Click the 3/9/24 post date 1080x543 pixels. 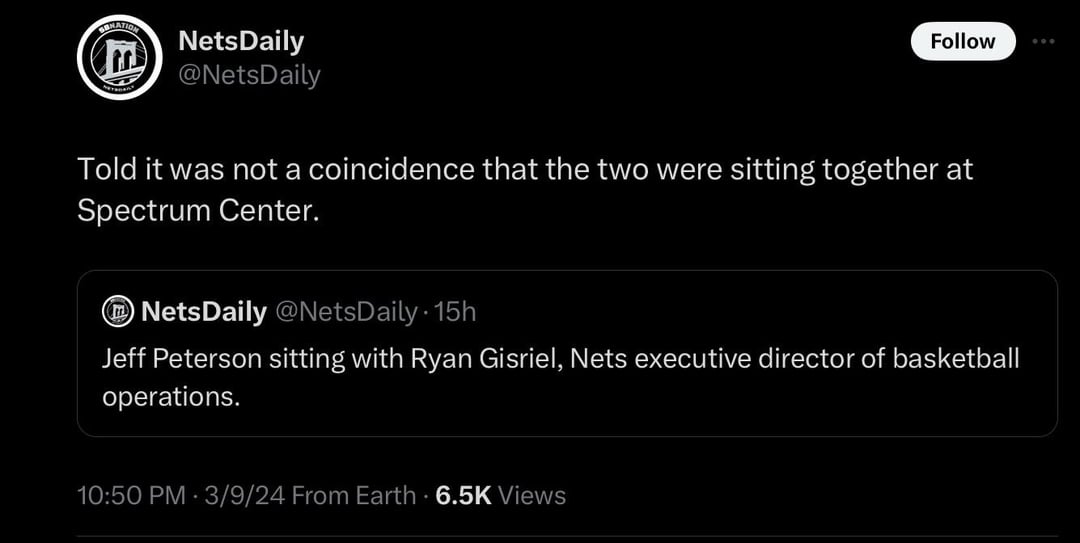(x=242, y=495)
